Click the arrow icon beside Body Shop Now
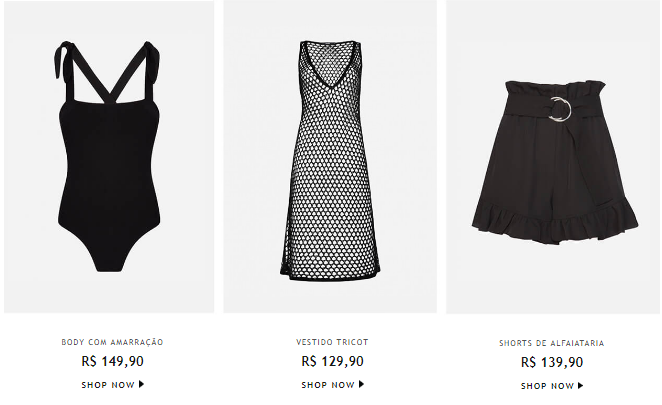 pyautogui.click(x=141, y=384)
